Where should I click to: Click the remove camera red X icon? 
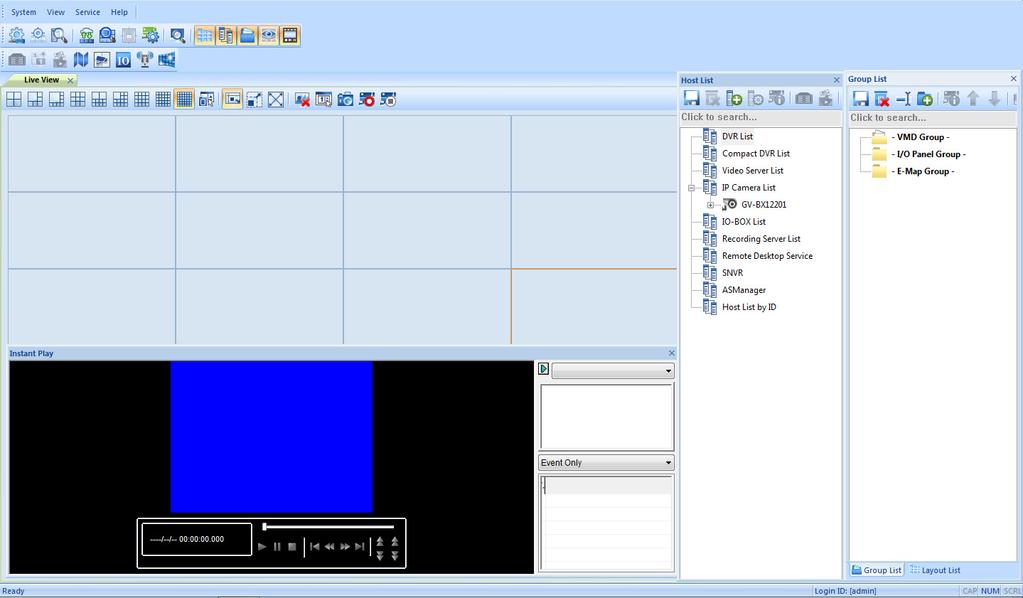(x=302, y=99)
